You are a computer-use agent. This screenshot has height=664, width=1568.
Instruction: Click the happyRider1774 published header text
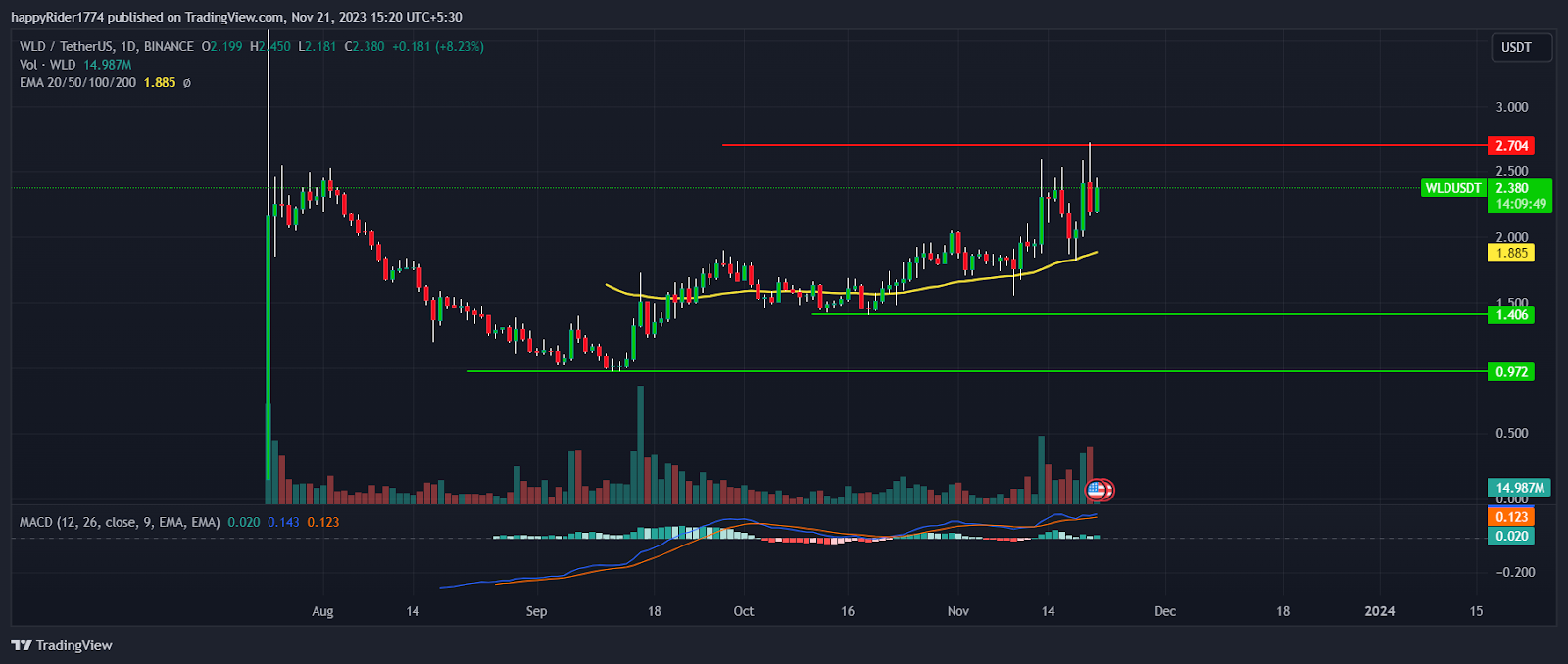tap(236, 17)
